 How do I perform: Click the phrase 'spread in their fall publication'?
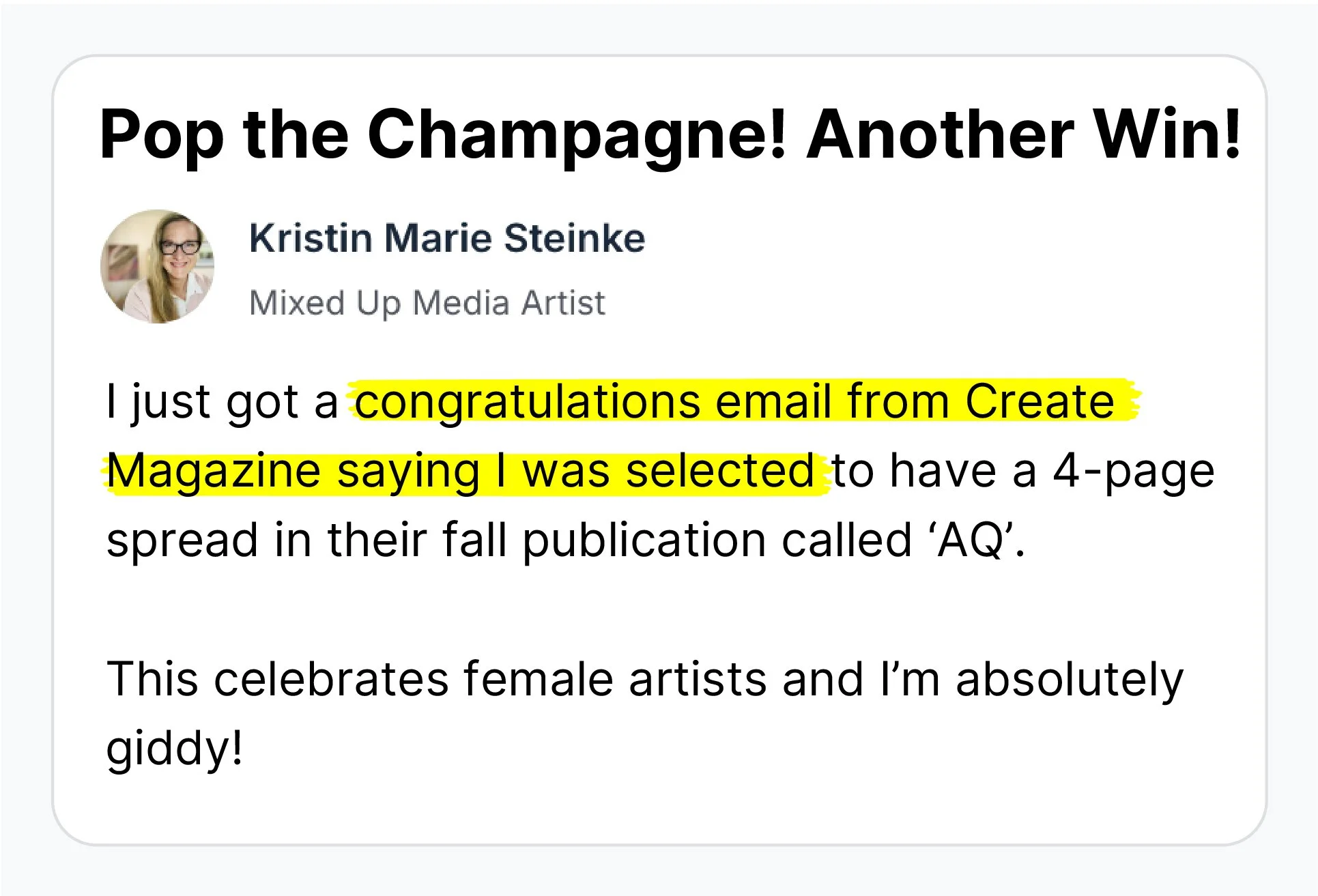click(435, 540)
